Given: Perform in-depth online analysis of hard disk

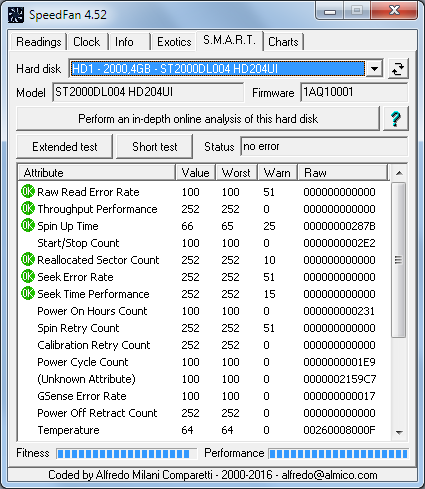Looking at the screenshot, I should click(198, 119).
